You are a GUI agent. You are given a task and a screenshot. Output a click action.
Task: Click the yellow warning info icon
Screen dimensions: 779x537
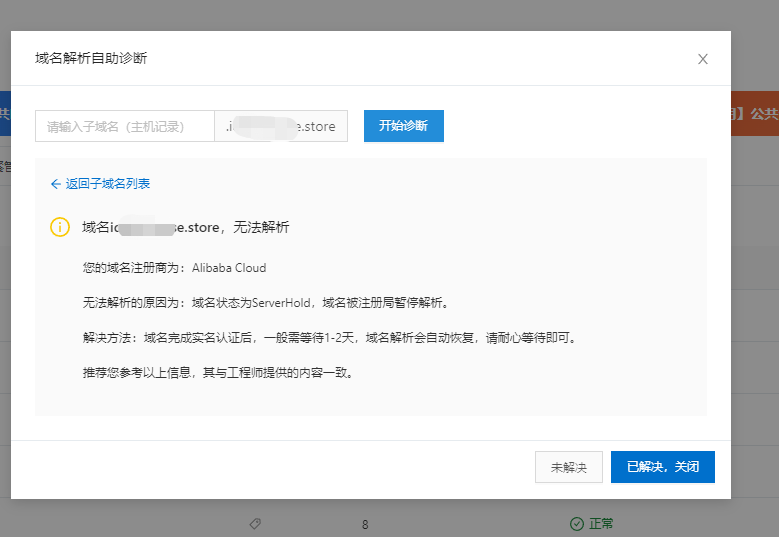tap(60, 227)
